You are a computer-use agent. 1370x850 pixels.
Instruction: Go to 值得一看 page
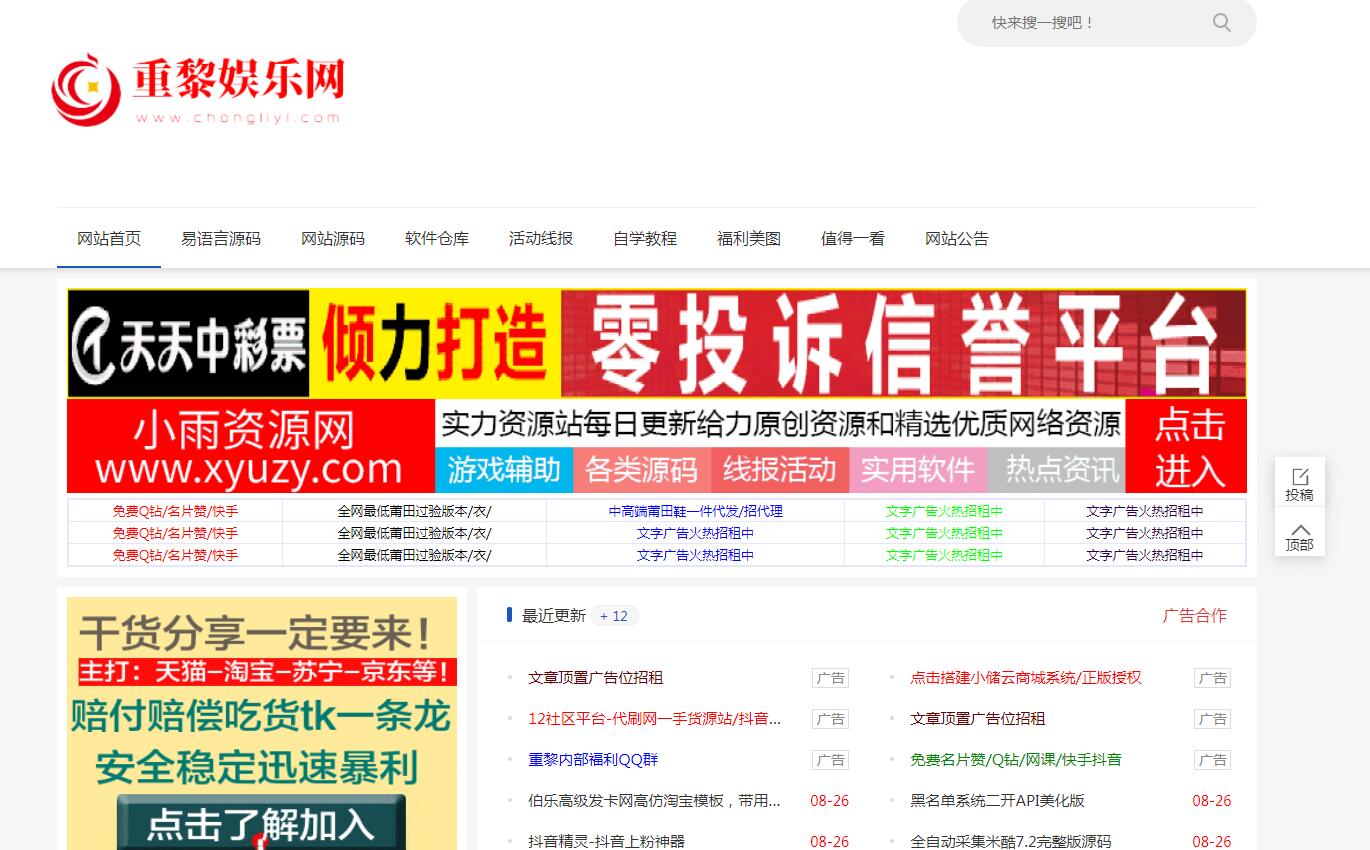coord(853,238)
